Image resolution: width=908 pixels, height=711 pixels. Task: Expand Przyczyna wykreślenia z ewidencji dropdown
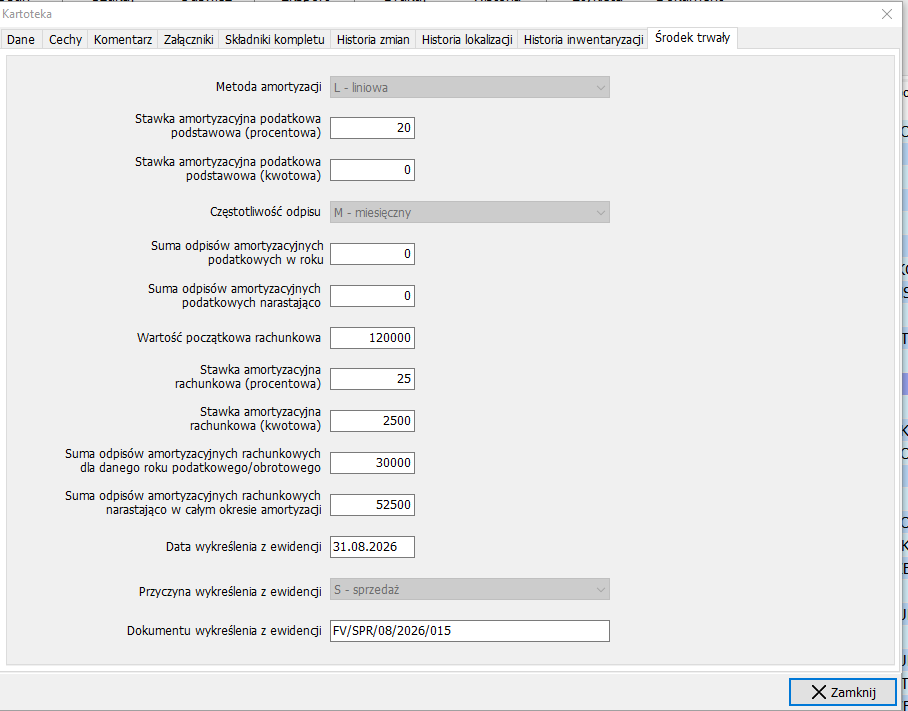tap(470, 589)
